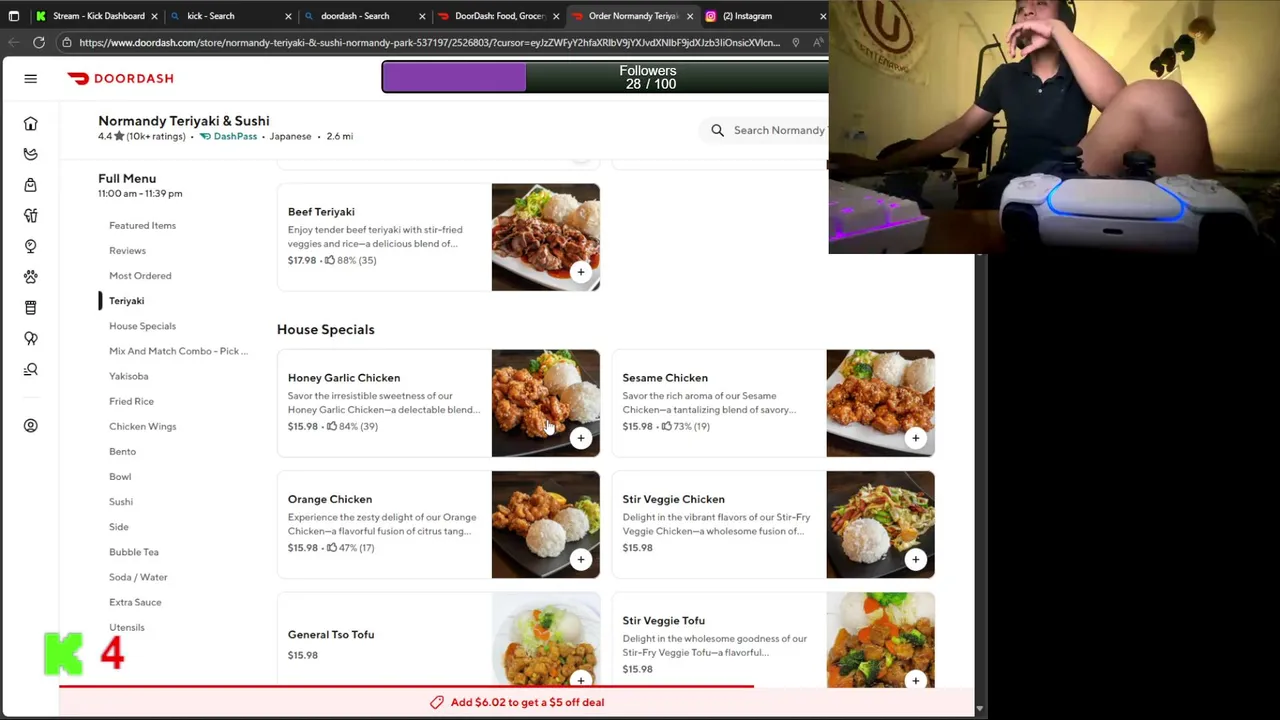Select Soda / Water menu category
Viewport: 1280px width, 720px height.
click(x=138, y=577)
